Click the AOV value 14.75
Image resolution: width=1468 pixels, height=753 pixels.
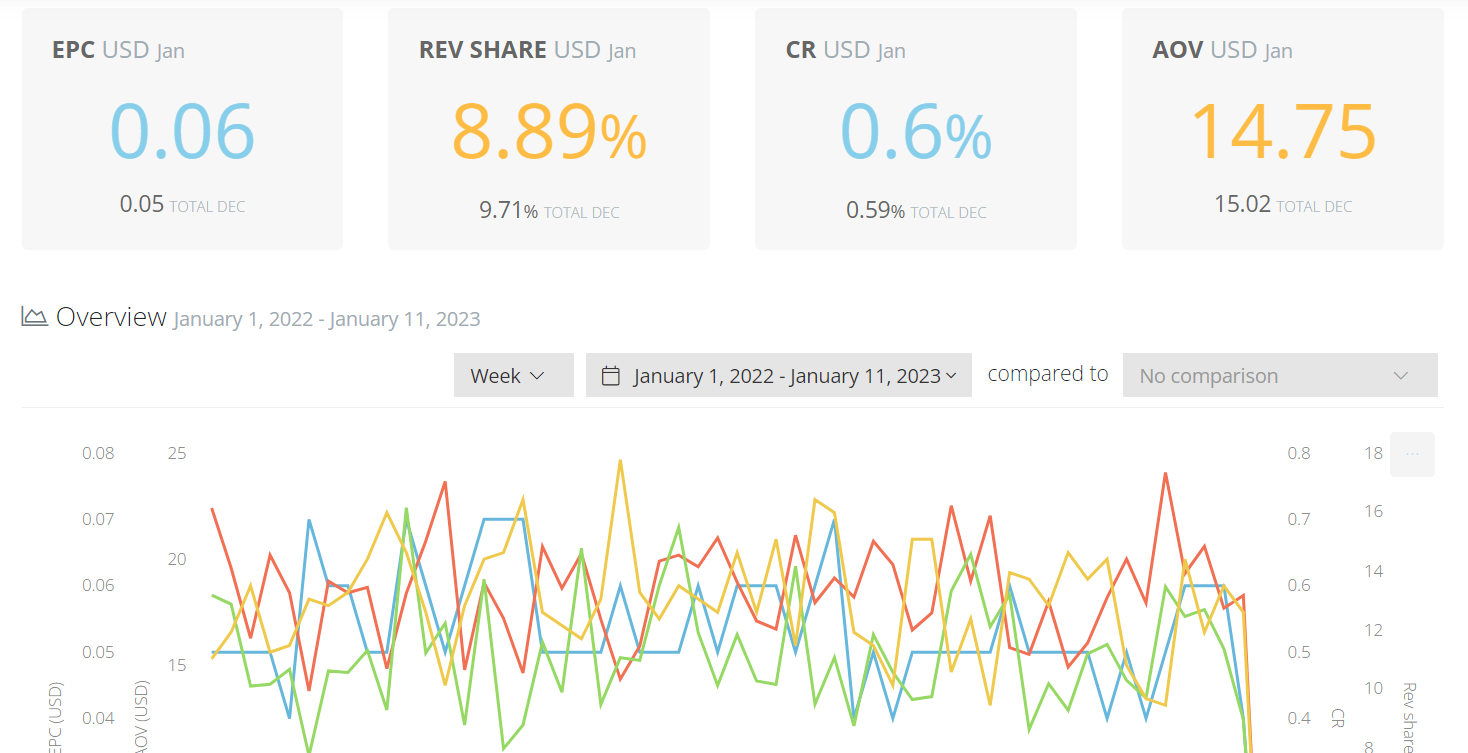[1283, 131]
